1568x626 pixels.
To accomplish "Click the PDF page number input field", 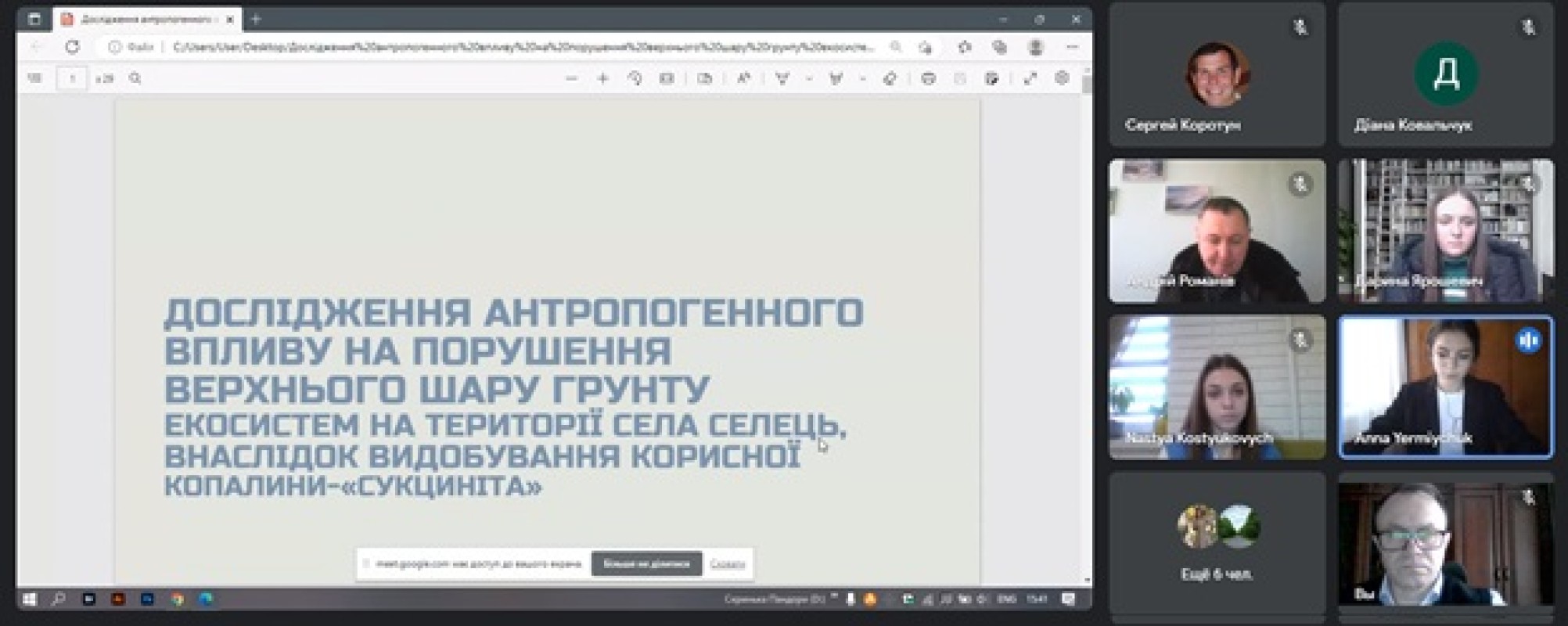I will point(72,78).
